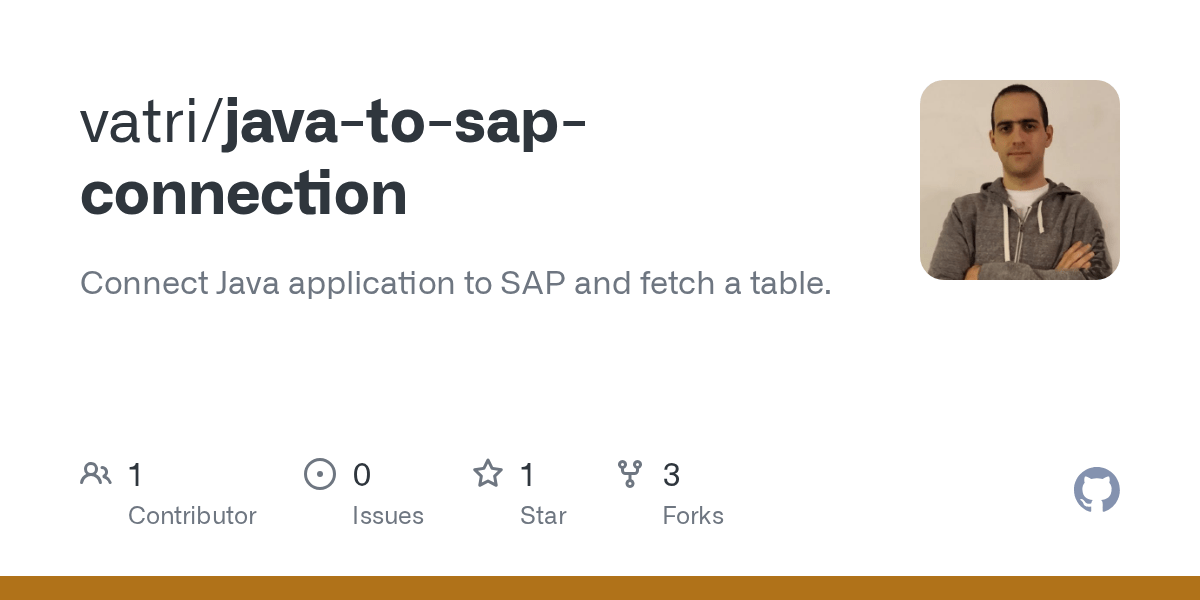Click the forks count number 3
The width and height of the screenshot is (1200, 600).
point(672,475)
